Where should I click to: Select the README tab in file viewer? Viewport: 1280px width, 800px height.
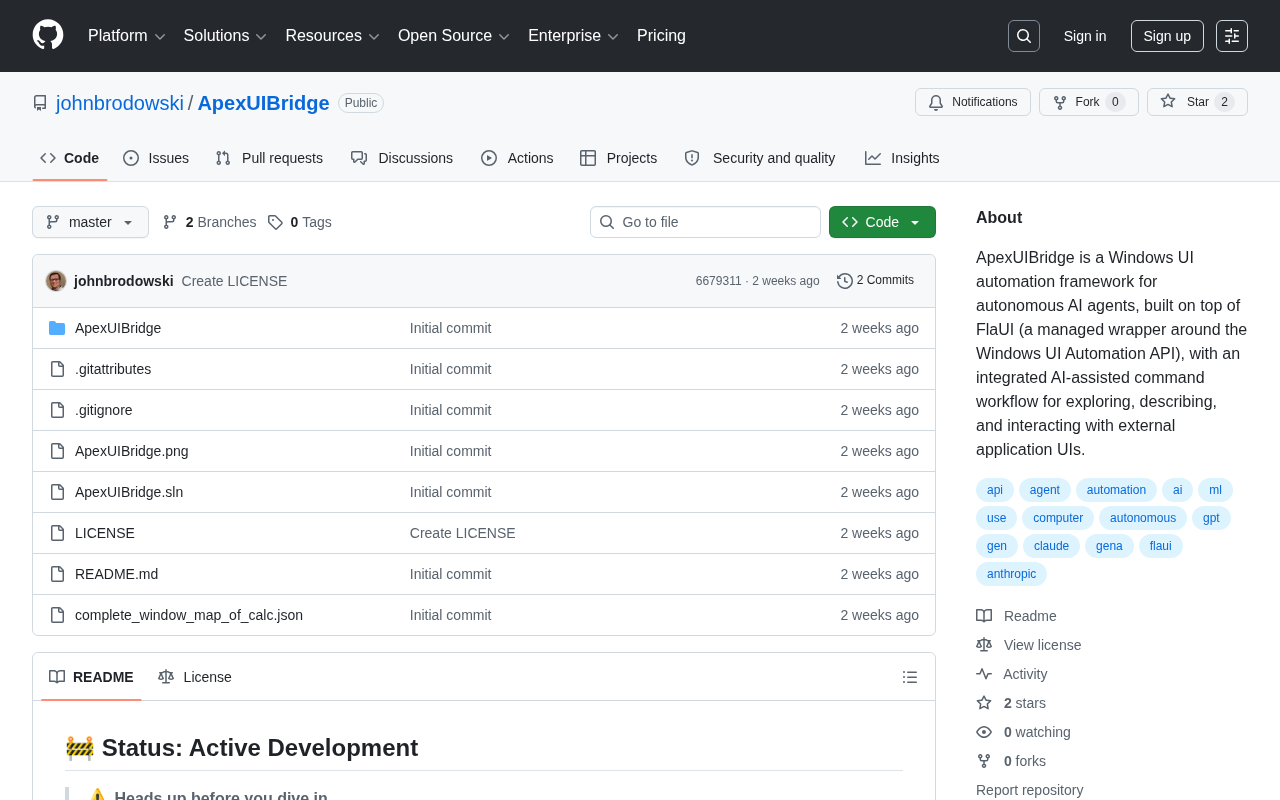91,677
